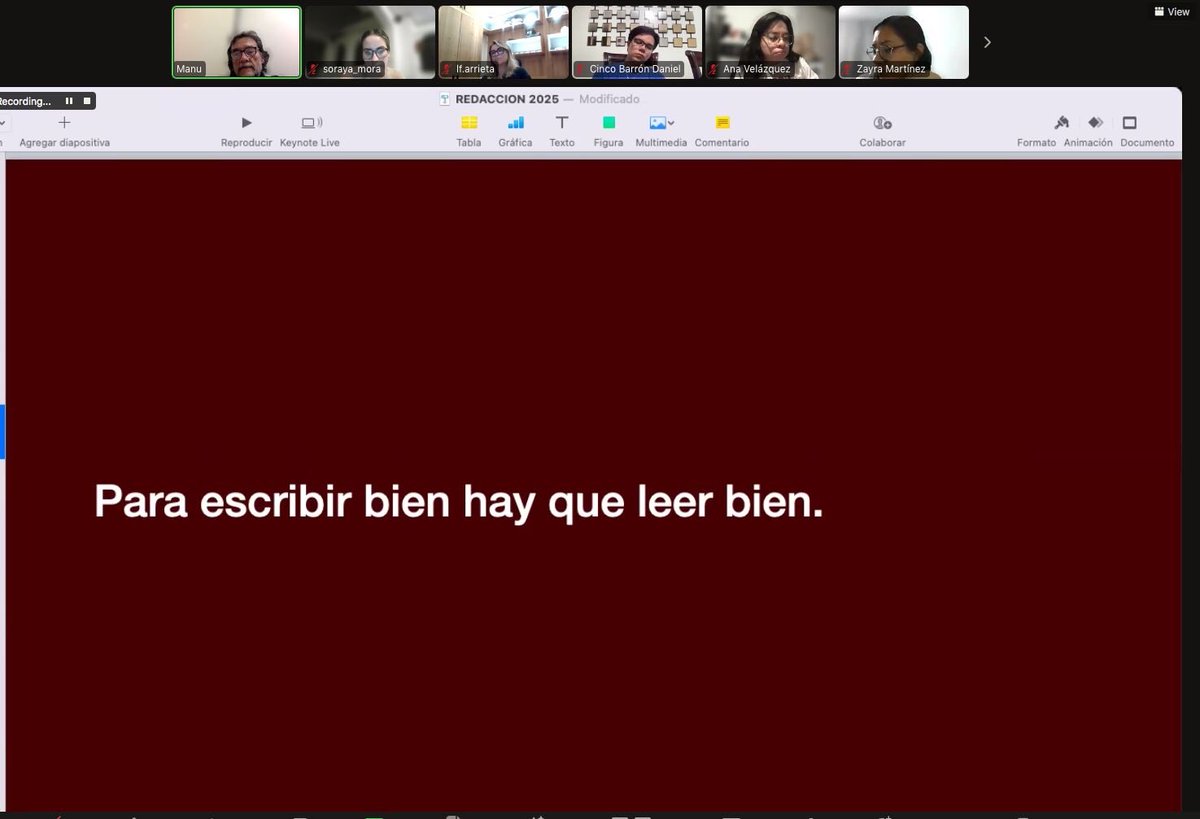Click the muted mic icon beside Cinco Barrón Daniel
1200x819 pixels.
[x=581, y=69]
